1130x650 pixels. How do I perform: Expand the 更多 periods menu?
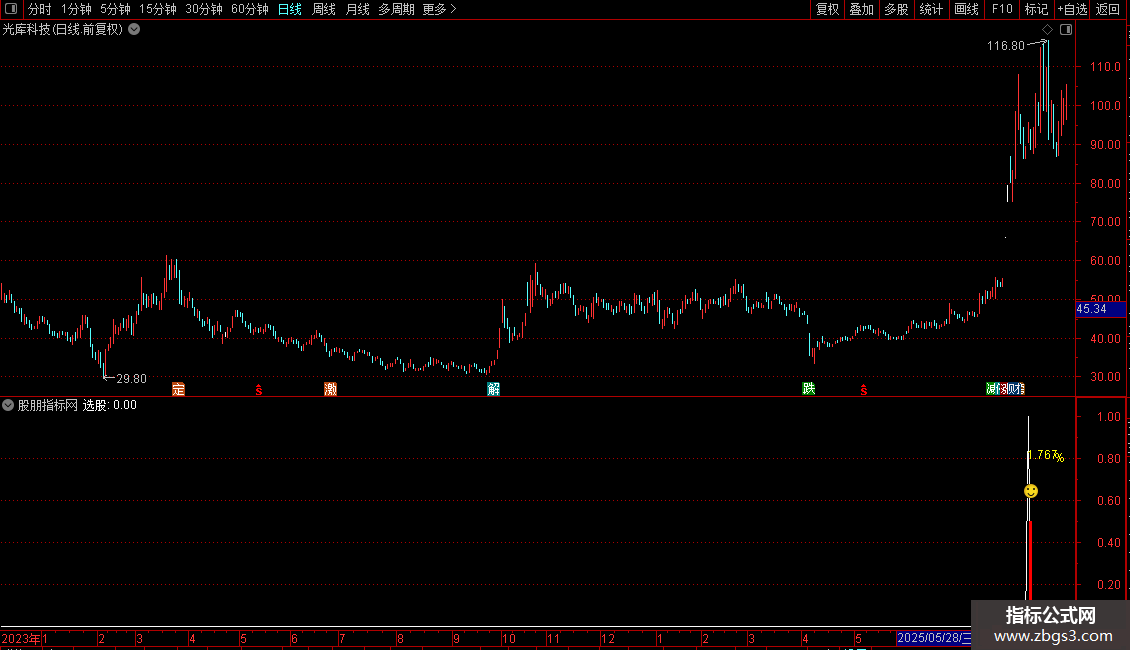pos(439,9)
